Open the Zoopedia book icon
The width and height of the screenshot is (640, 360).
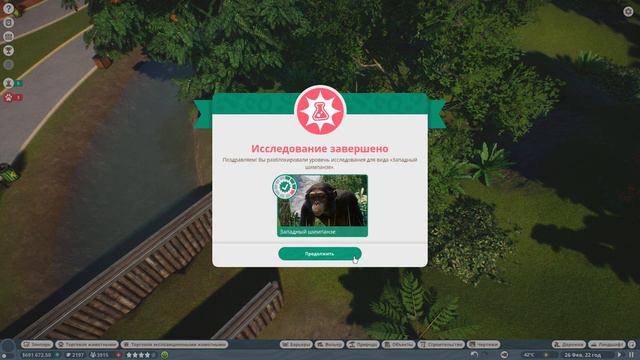pos(8,22)
